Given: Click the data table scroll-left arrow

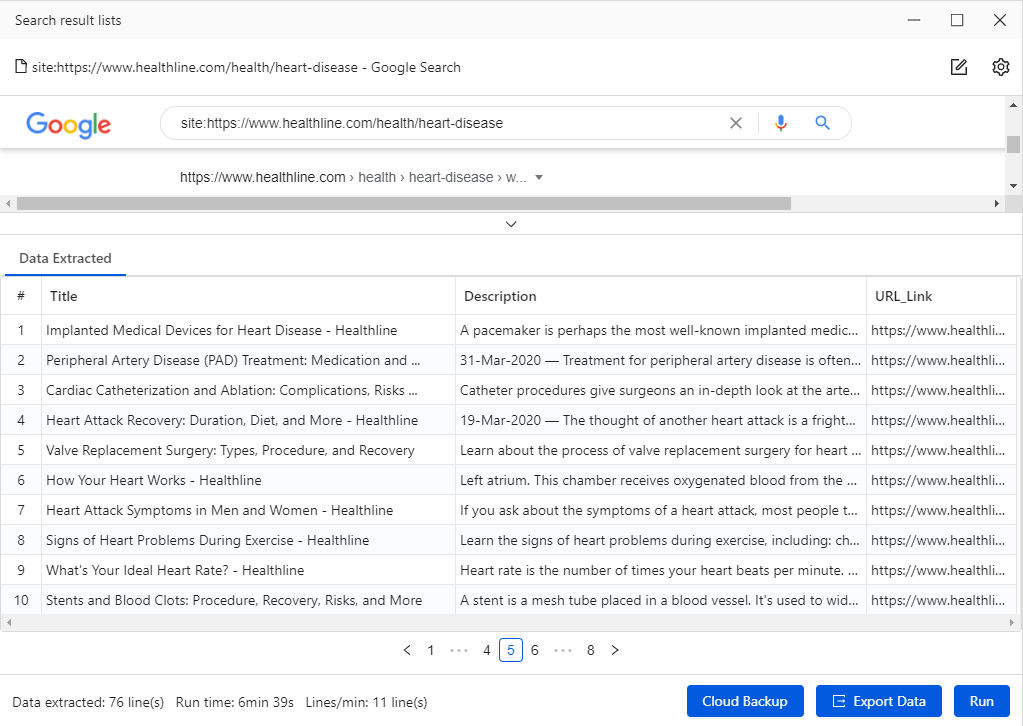Looking at the screenshot, I should point(8,623).
